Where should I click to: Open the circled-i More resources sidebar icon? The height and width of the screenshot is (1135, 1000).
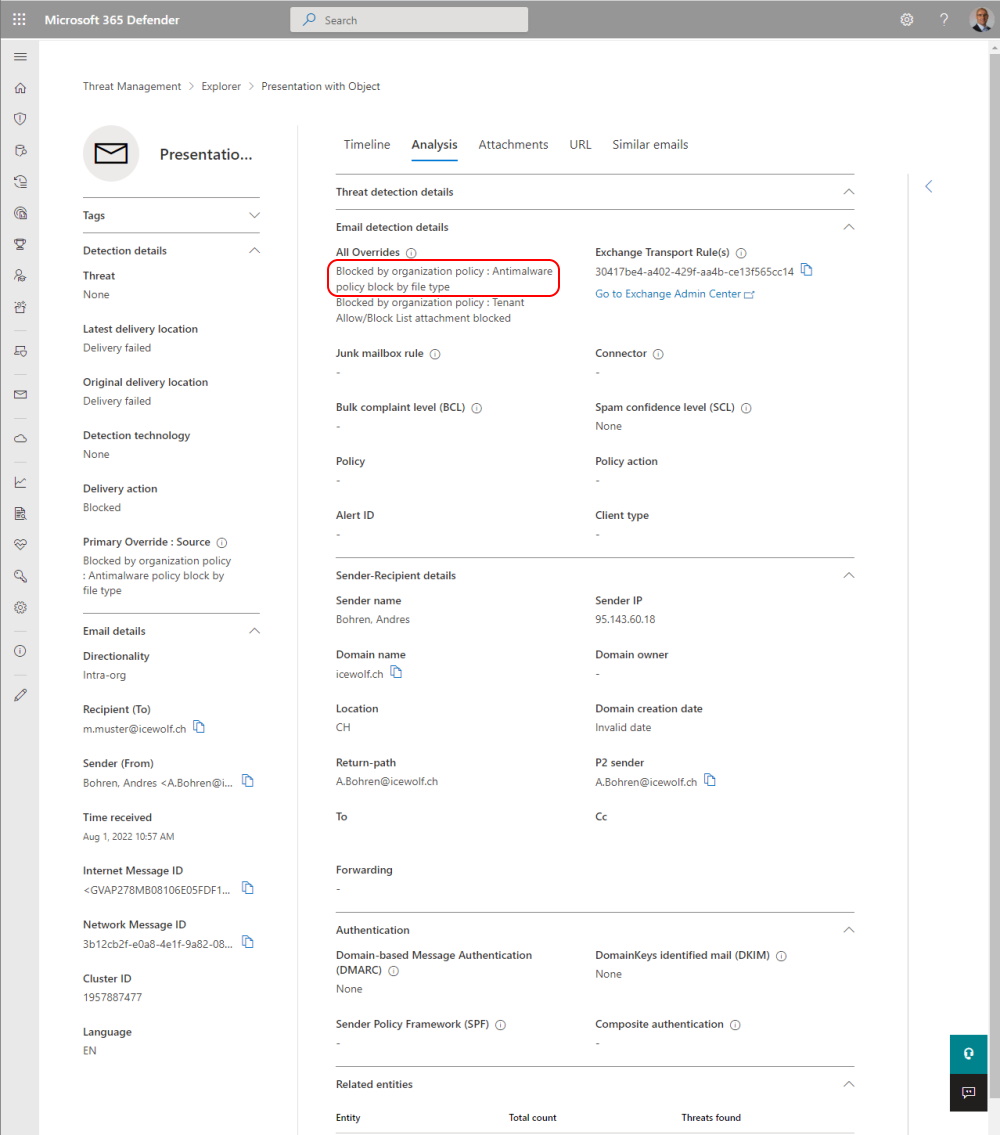20,651
